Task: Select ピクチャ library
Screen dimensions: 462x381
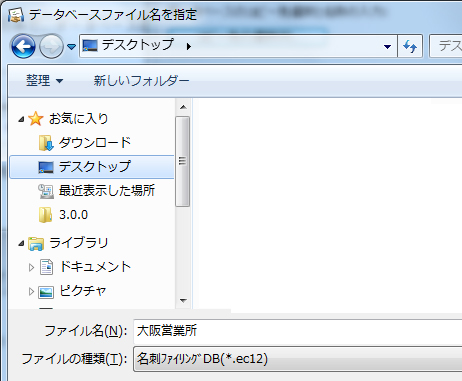Action: point(83,291)
